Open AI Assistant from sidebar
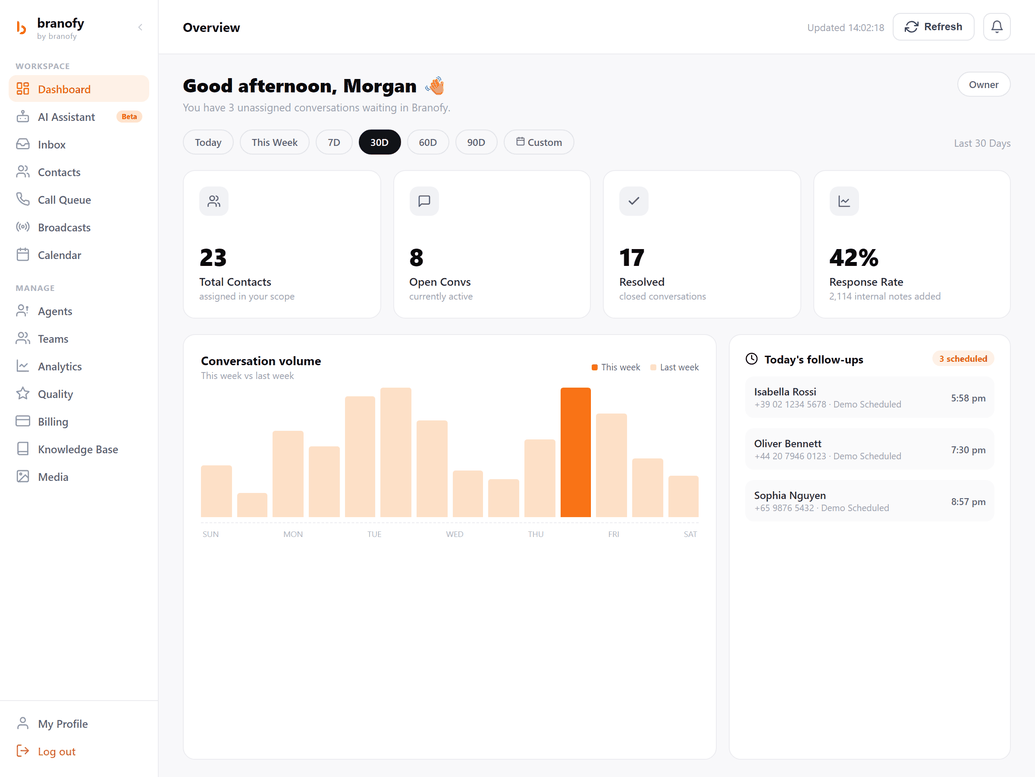The height and width of the screenshot is (777, 1035). (79, 117)
